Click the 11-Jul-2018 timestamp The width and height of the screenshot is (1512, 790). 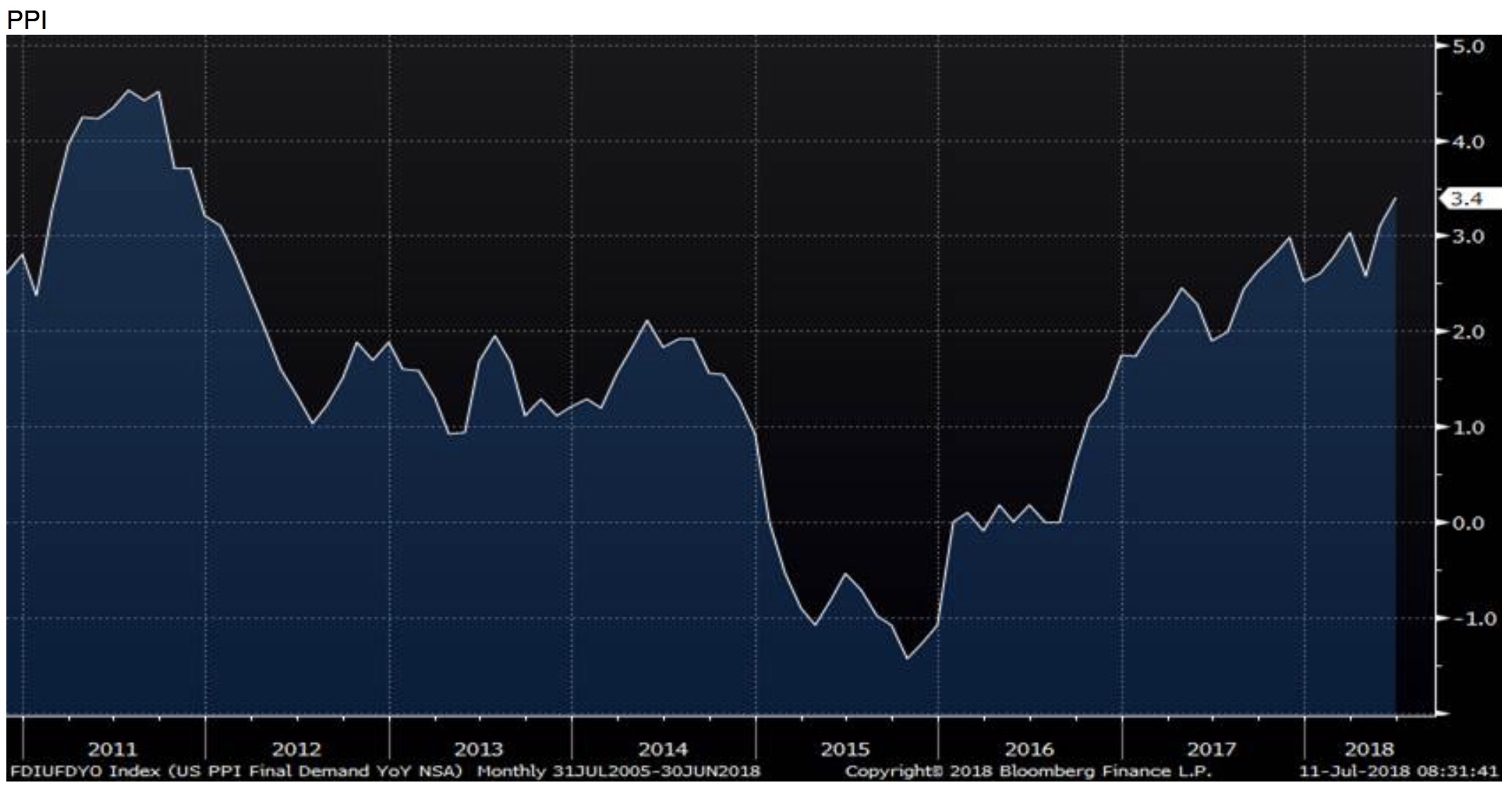[x=1399, y=771]
